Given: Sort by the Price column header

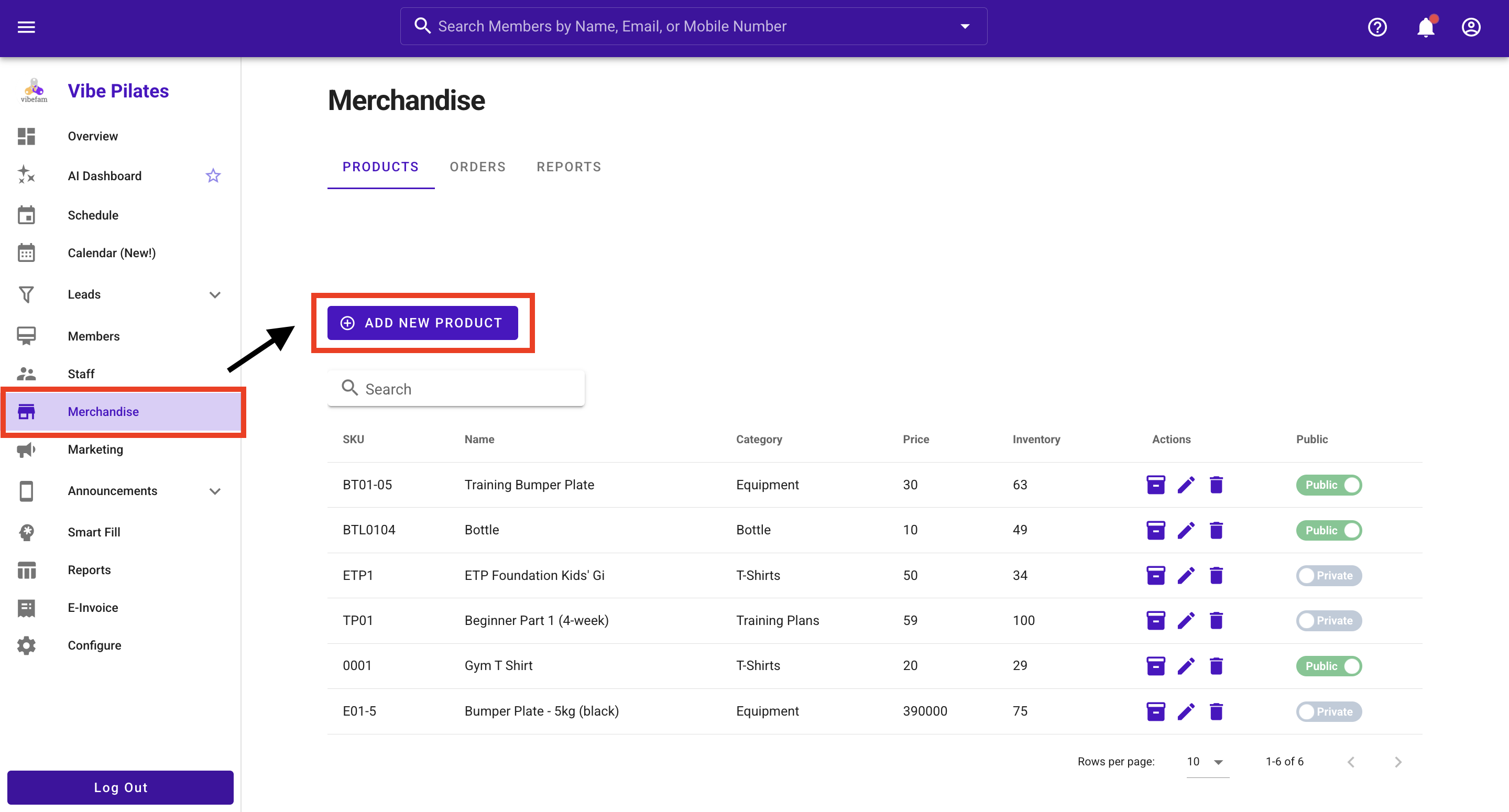Looking at the screenshot, I should pyautogui.click(x=915, y=440).
